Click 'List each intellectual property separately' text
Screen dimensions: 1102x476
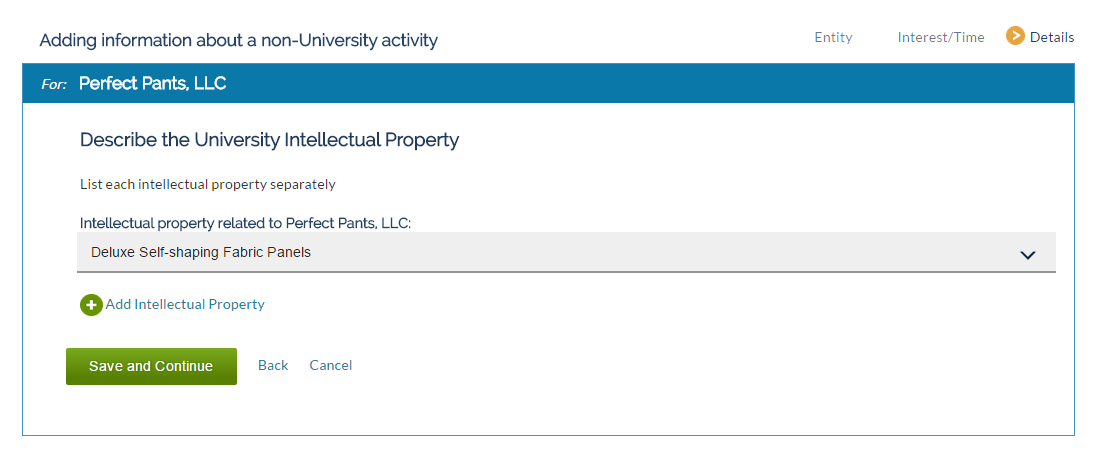click(207, 185)
